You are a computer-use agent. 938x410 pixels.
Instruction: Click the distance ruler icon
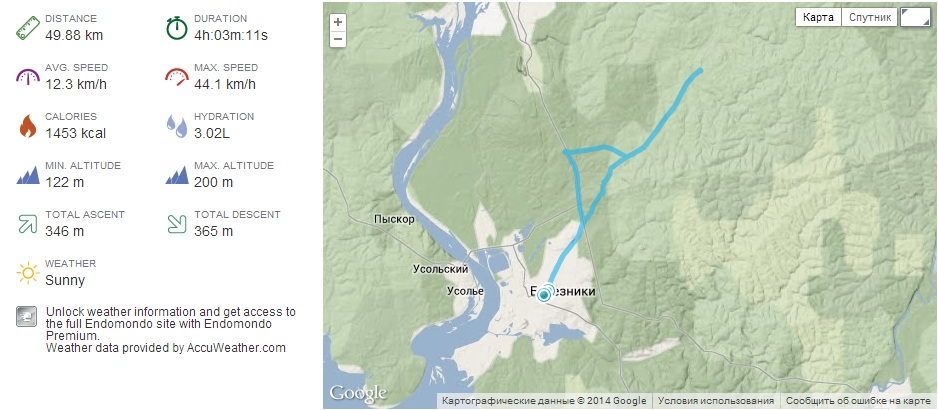27,27
